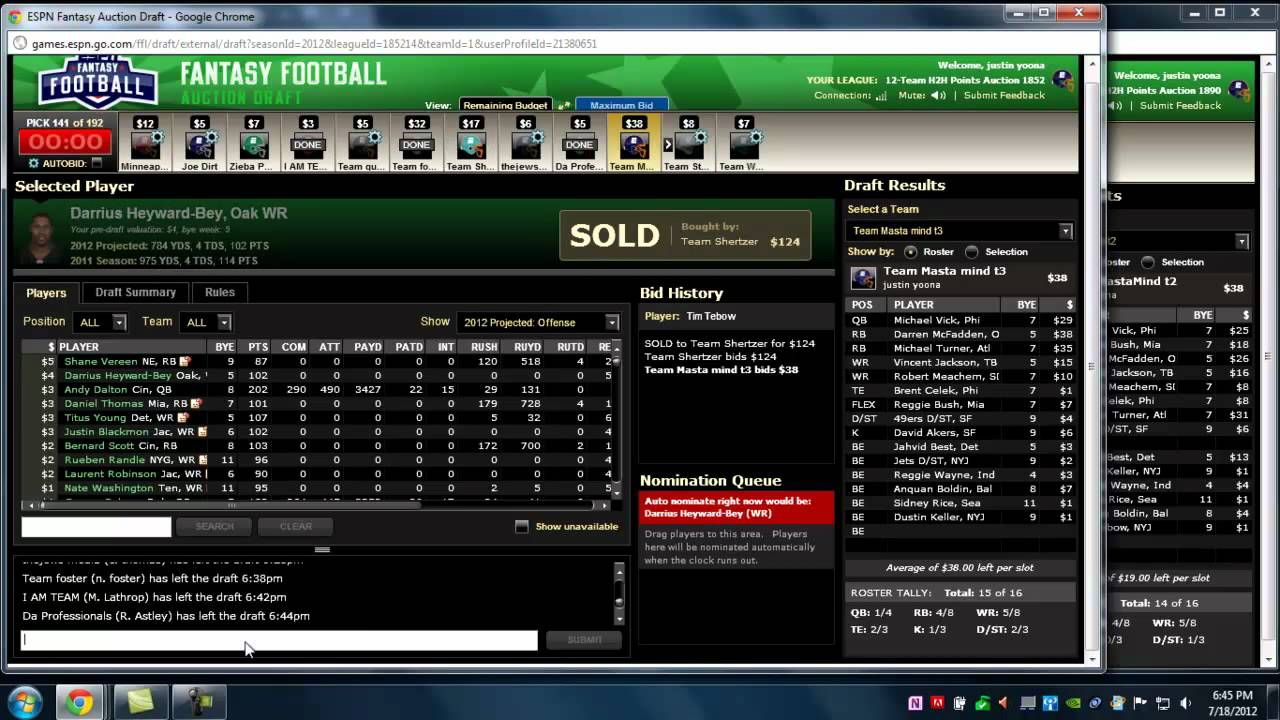
Task: Click the player search input field
Action: (96, 526)
